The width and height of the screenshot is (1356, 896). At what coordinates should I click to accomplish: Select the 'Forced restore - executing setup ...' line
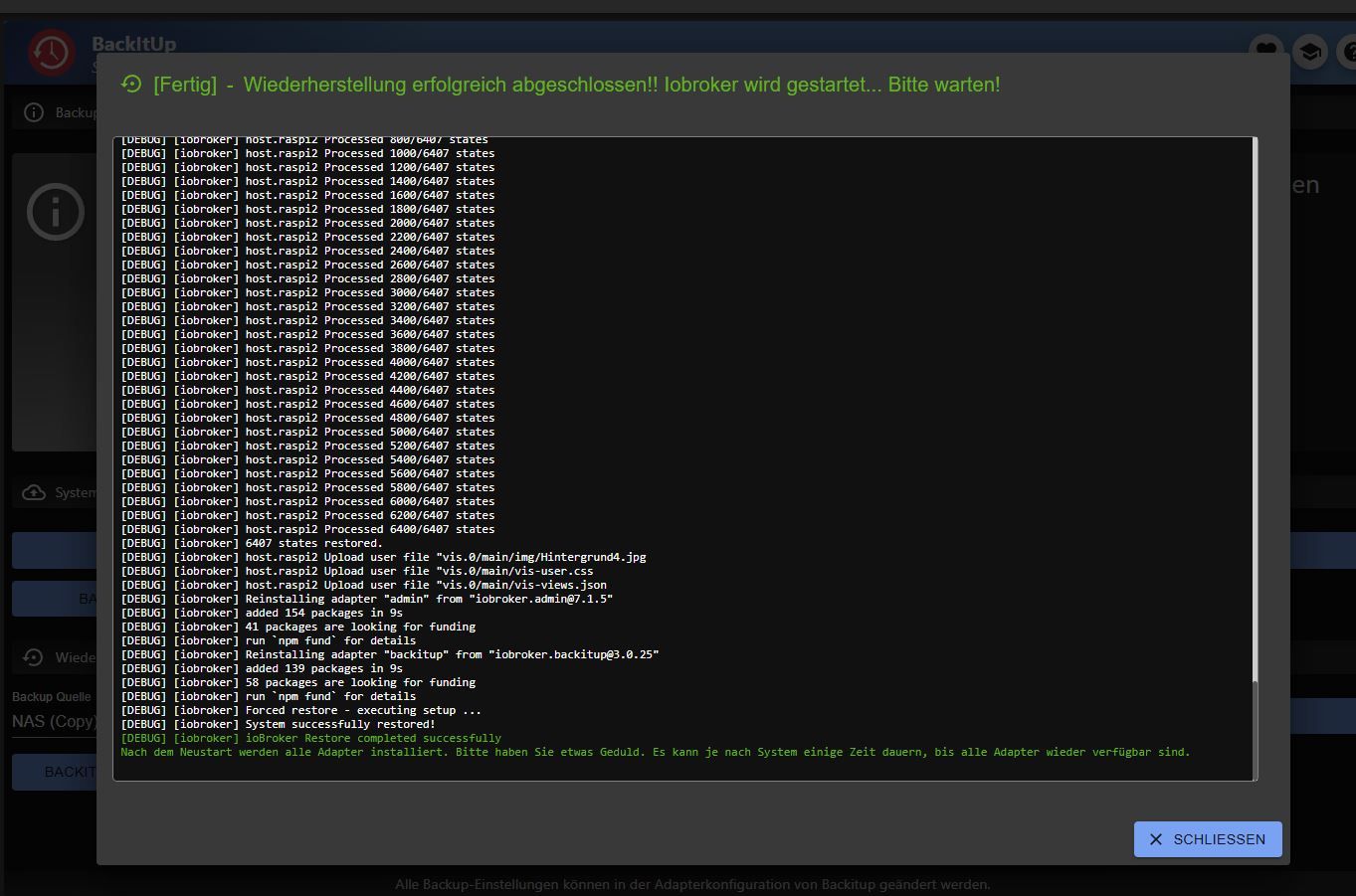coord(301,710)
